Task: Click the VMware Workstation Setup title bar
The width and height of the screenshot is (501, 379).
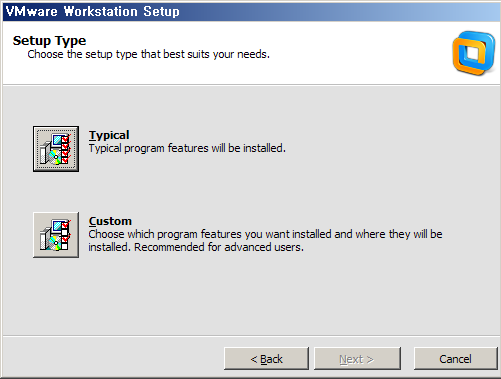Action: [252, 12]
